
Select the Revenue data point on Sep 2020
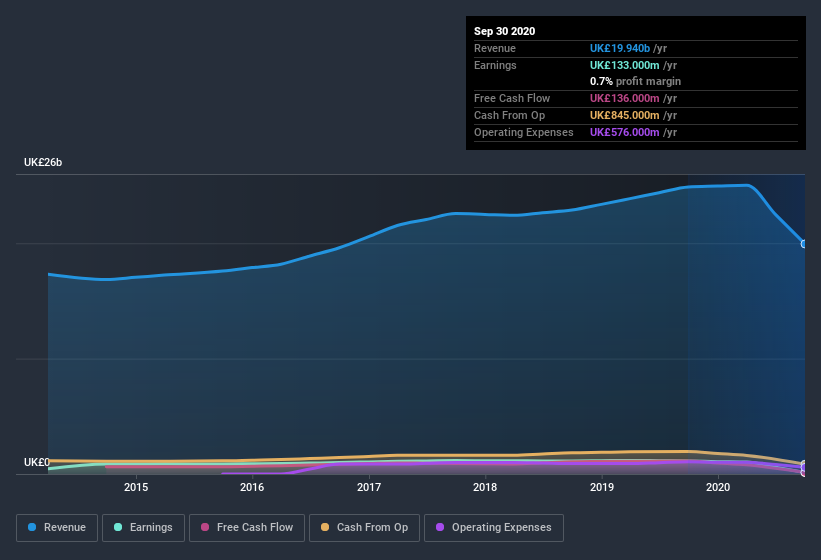click(804, 244)
